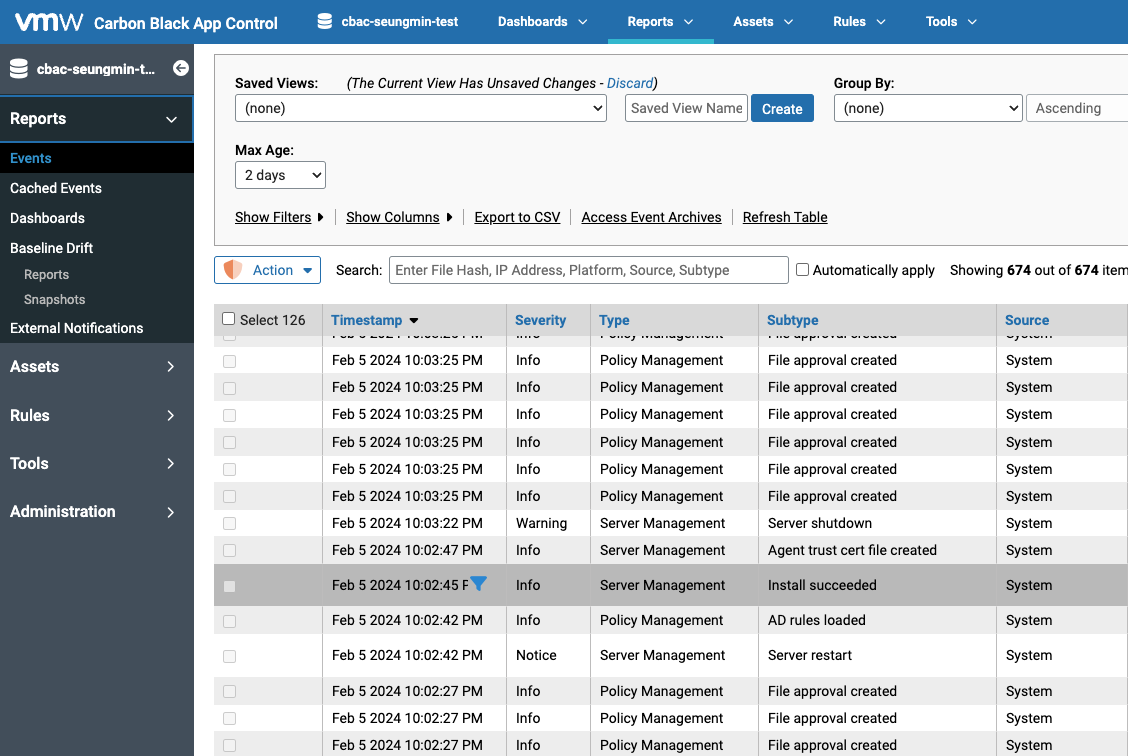Sort by Source column header

1027,320
